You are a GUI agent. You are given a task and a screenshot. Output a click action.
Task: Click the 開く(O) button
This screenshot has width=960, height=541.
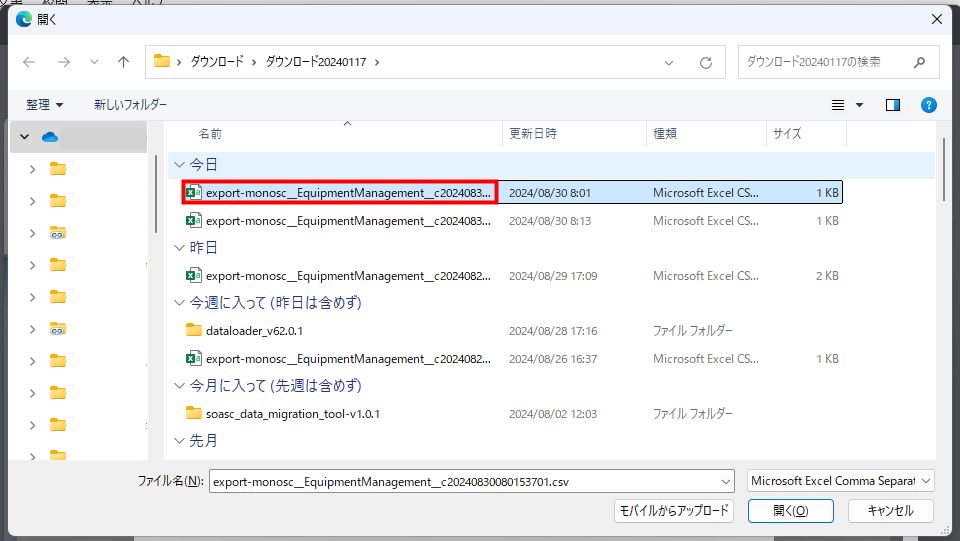coord(790,510)
